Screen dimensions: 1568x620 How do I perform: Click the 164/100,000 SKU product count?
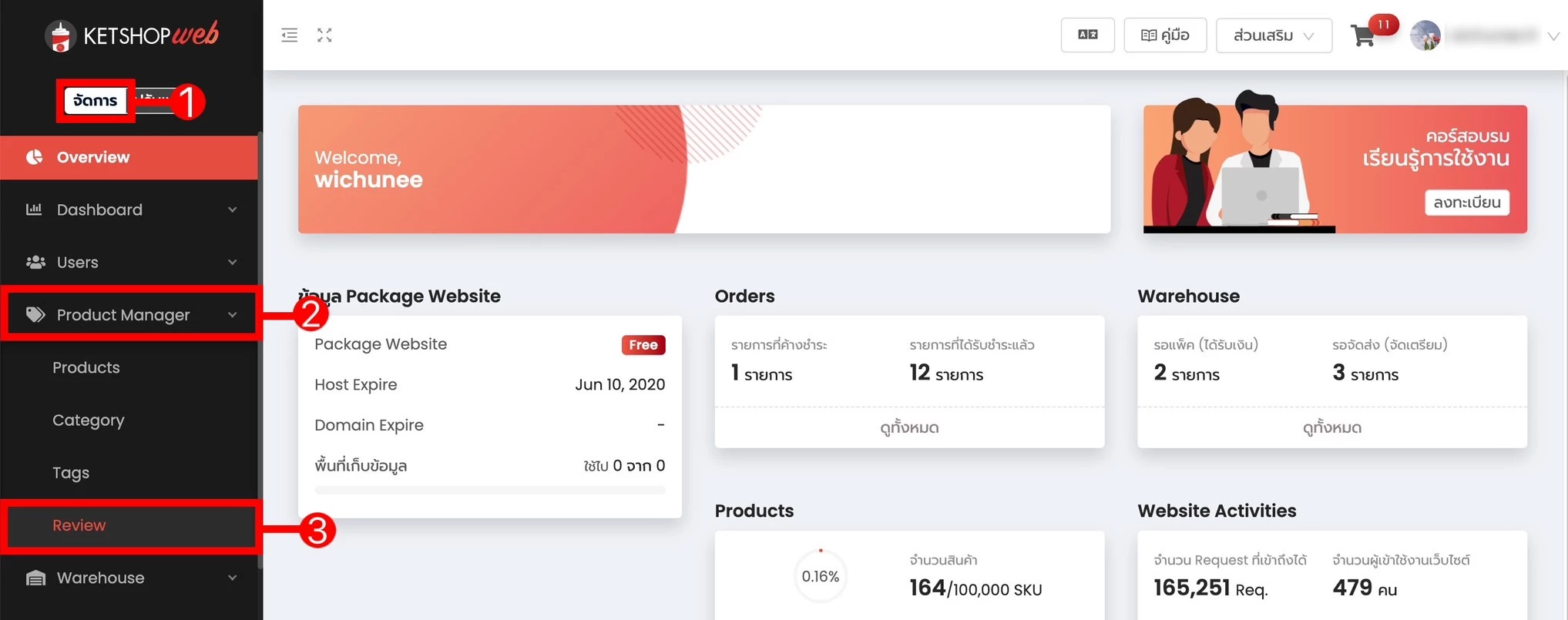tap(975, 588)
